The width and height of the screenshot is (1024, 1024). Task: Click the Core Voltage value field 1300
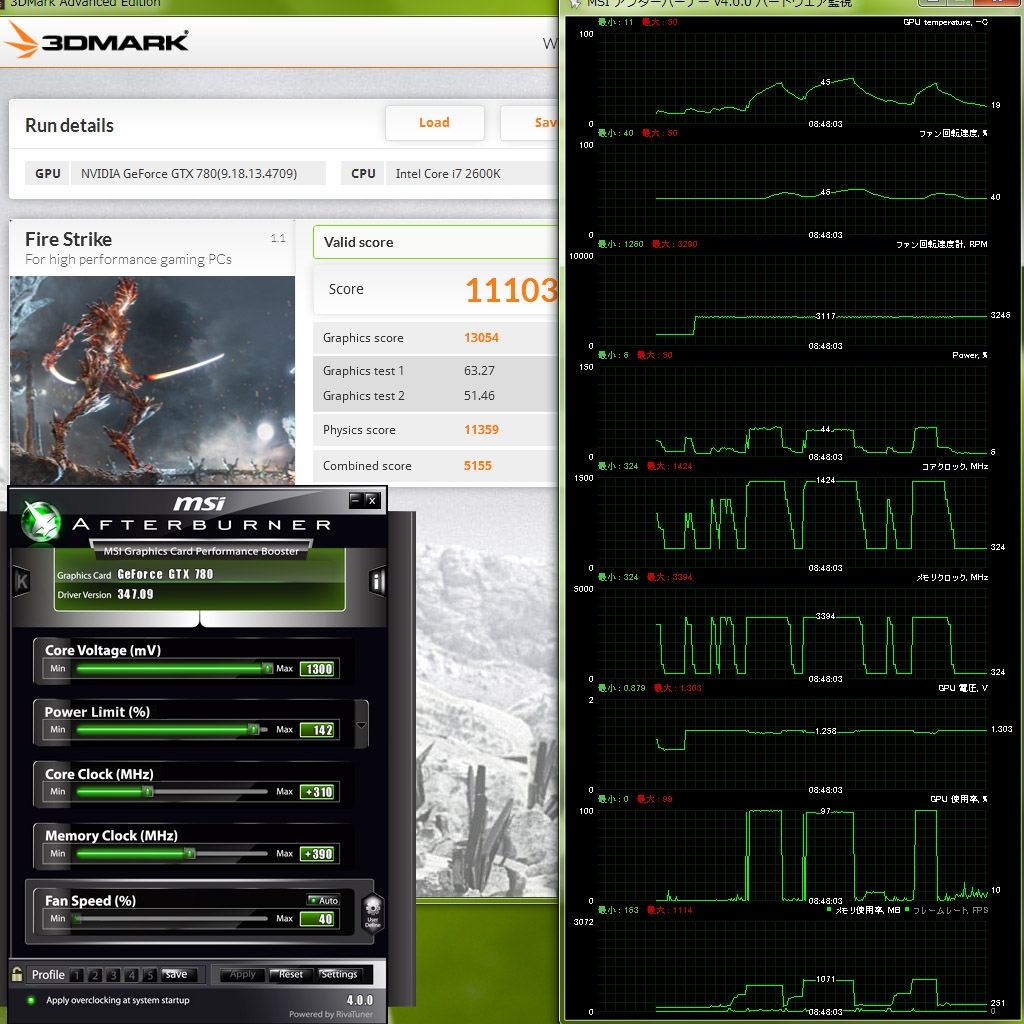319,669
